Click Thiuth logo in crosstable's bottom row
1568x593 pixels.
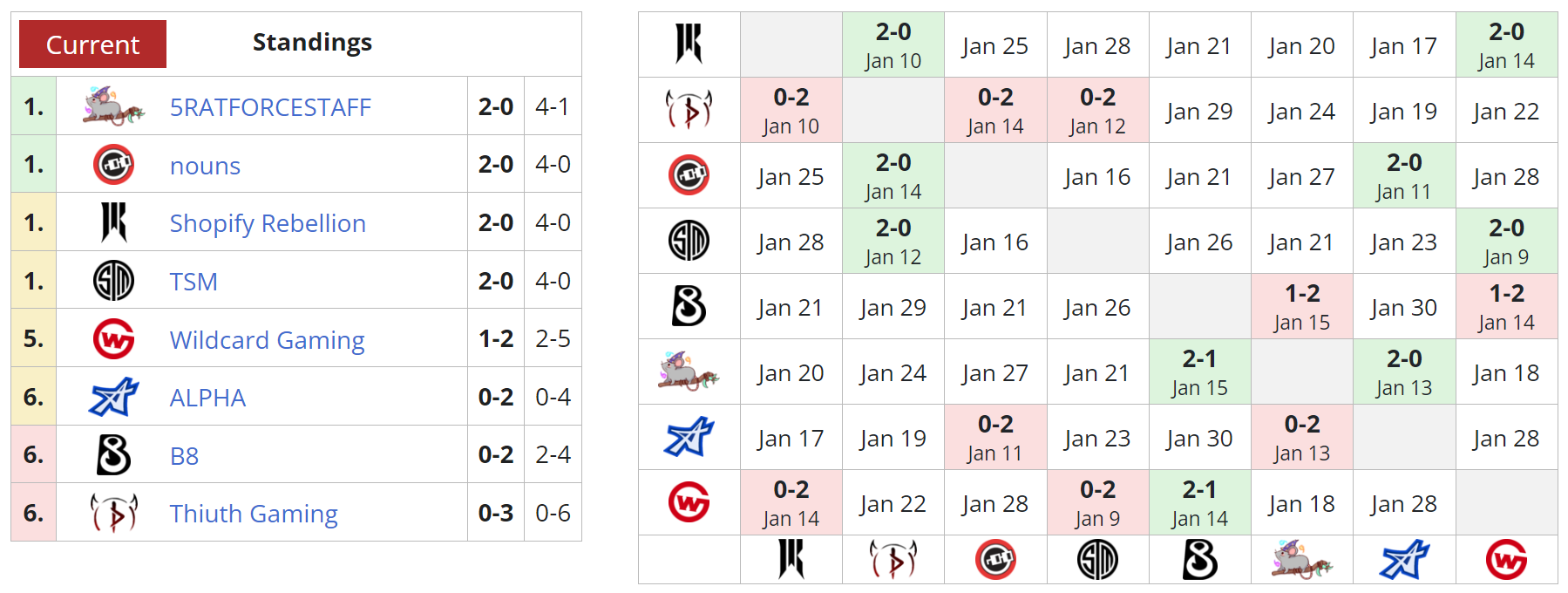tap(893, 560)
